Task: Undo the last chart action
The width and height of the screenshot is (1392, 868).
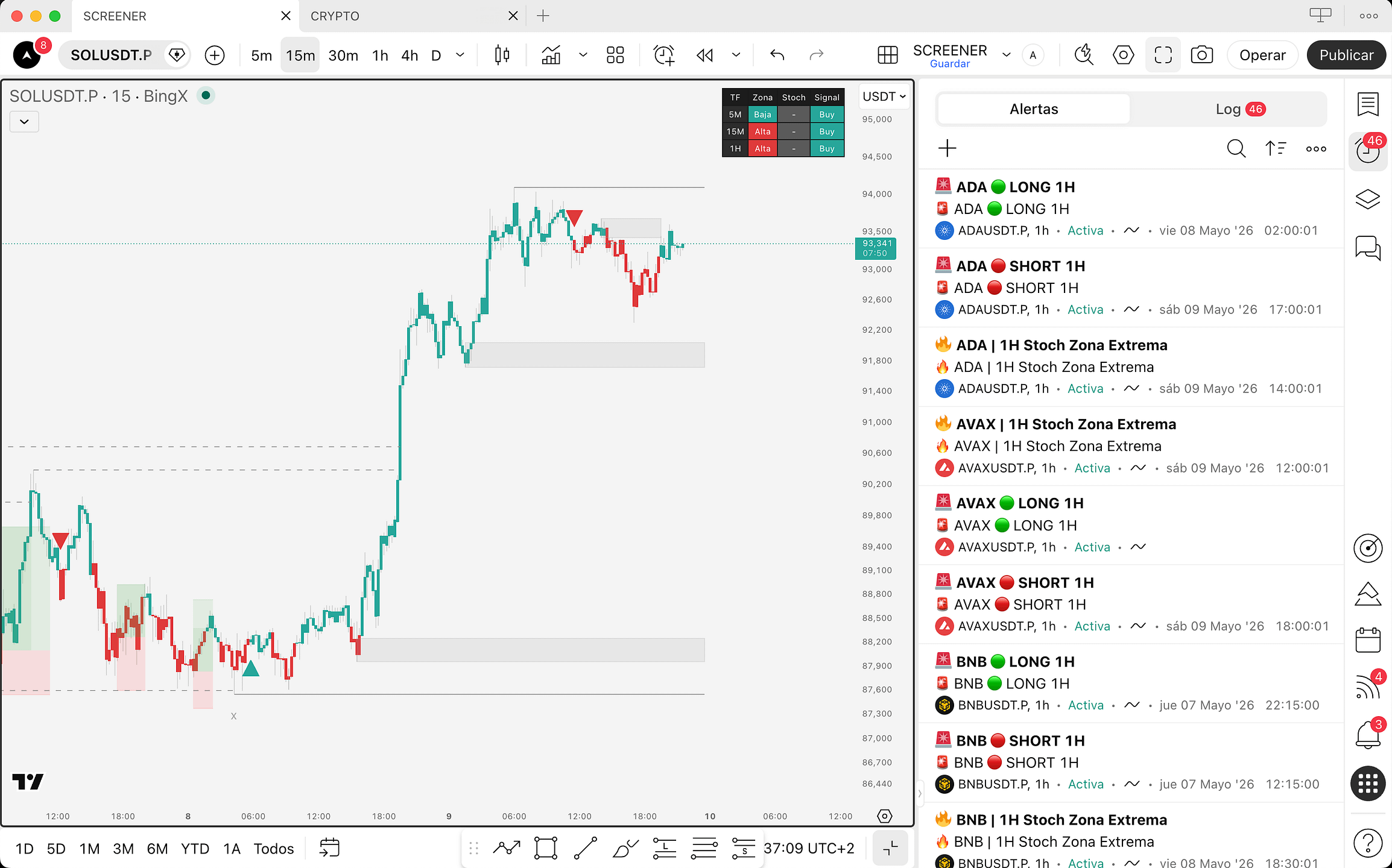Action: tap(777, 55)
